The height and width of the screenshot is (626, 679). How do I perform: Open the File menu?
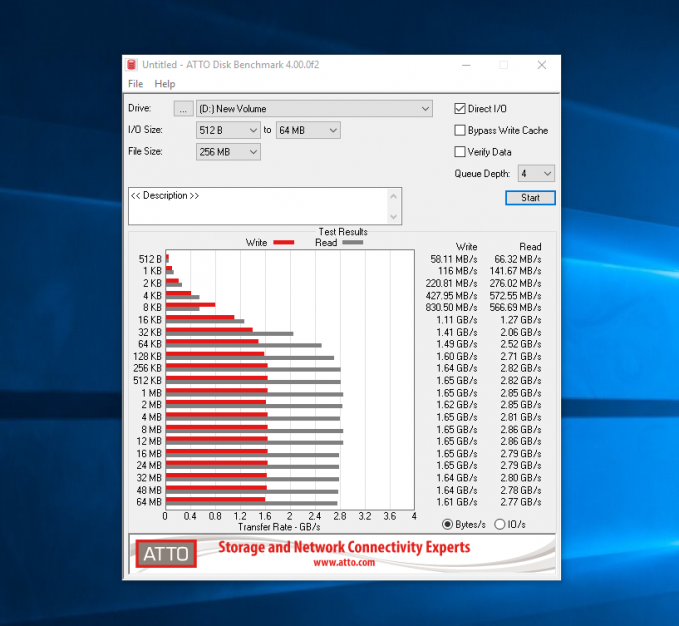coord(135,84)
